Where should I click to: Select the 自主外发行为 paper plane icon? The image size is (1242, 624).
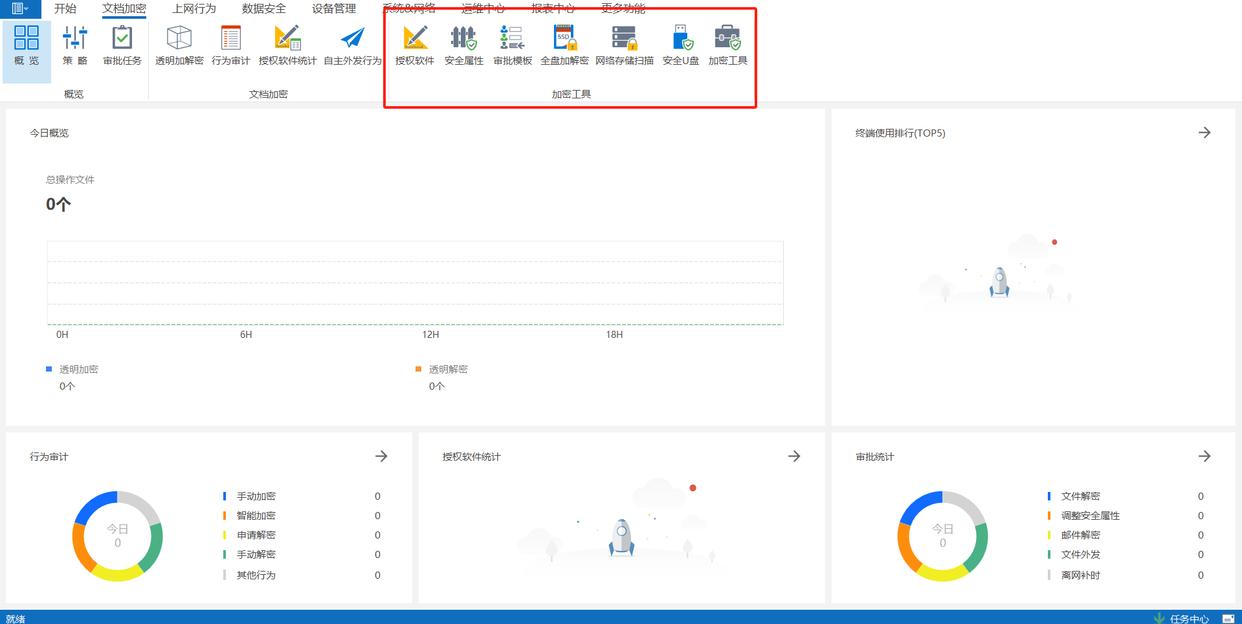(352, 46)
